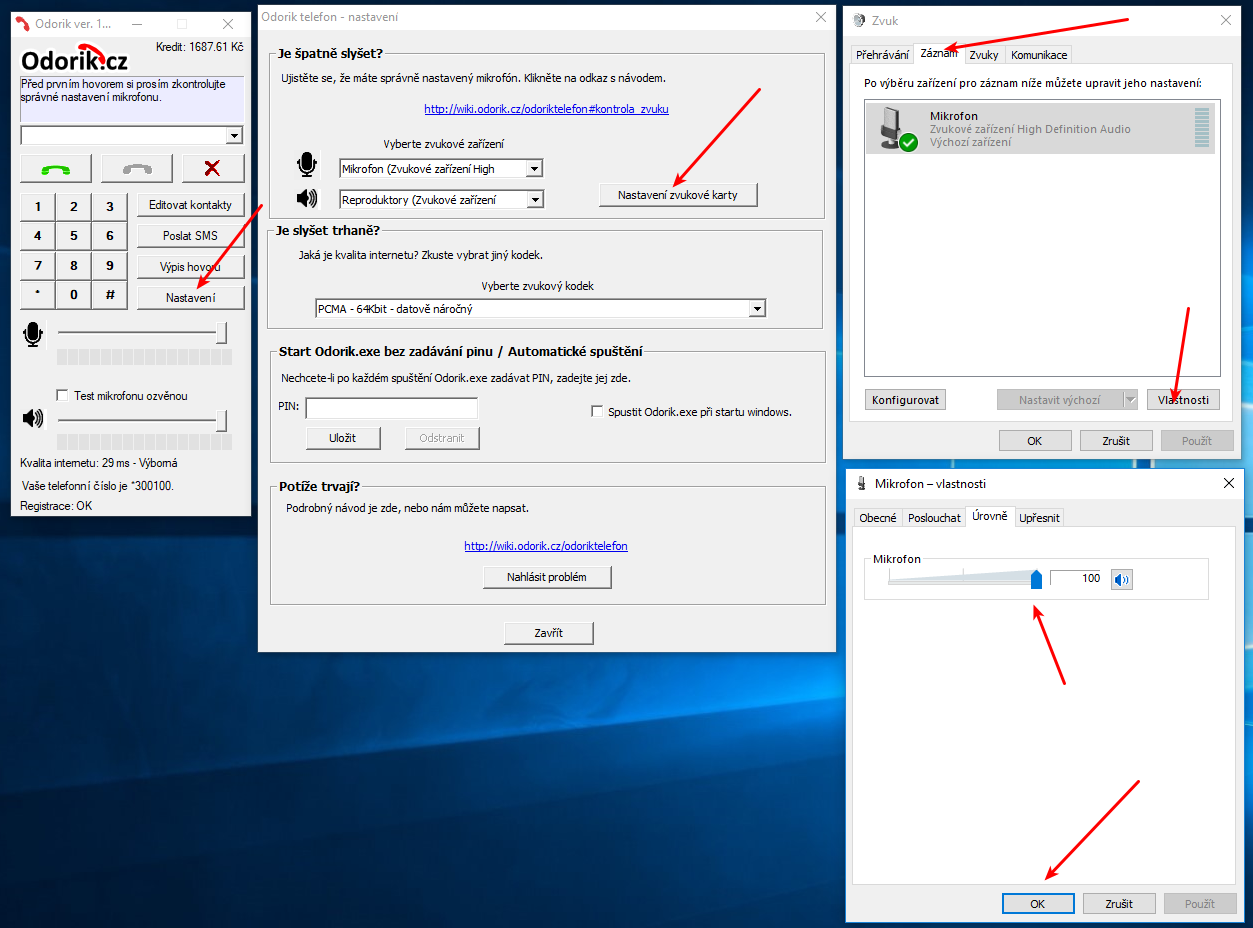Click Zrušit in the Zvuk window
Image resolution: width=1253 pixels, height=928 pixels.
pyautogui.click(x=1116, y=440)
